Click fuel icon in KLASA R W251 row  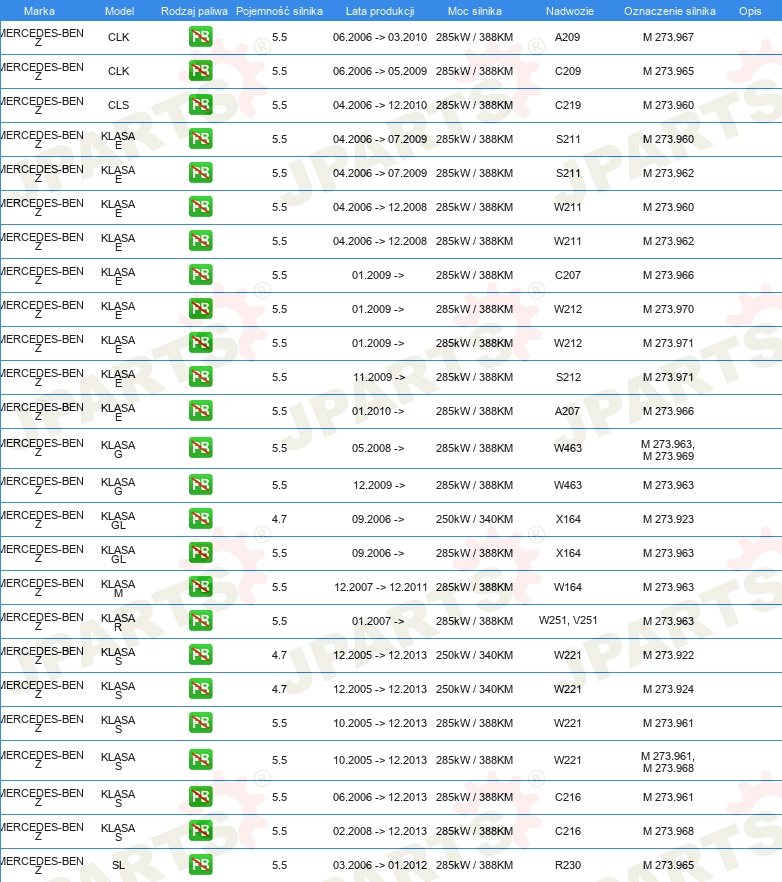click(x=200, y=620)
